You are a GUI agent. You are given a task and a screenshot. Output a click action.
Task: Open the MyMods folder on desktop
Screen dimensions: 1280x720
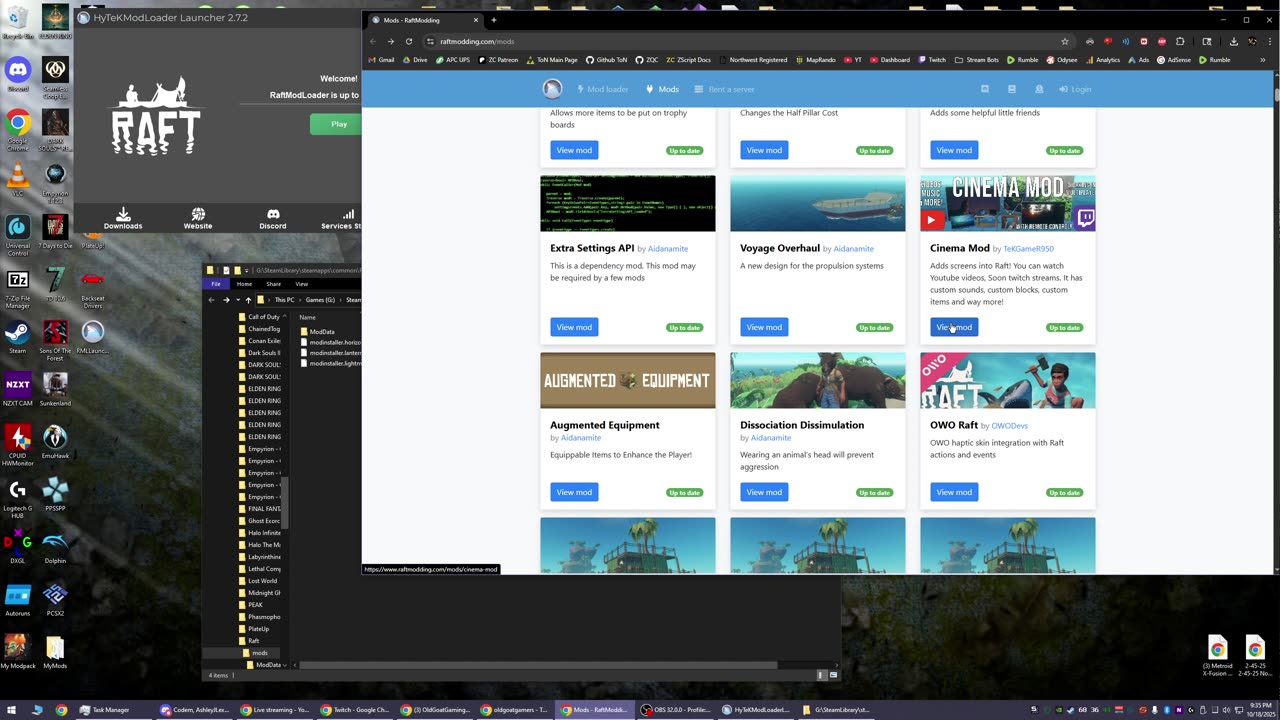(55, 652)
